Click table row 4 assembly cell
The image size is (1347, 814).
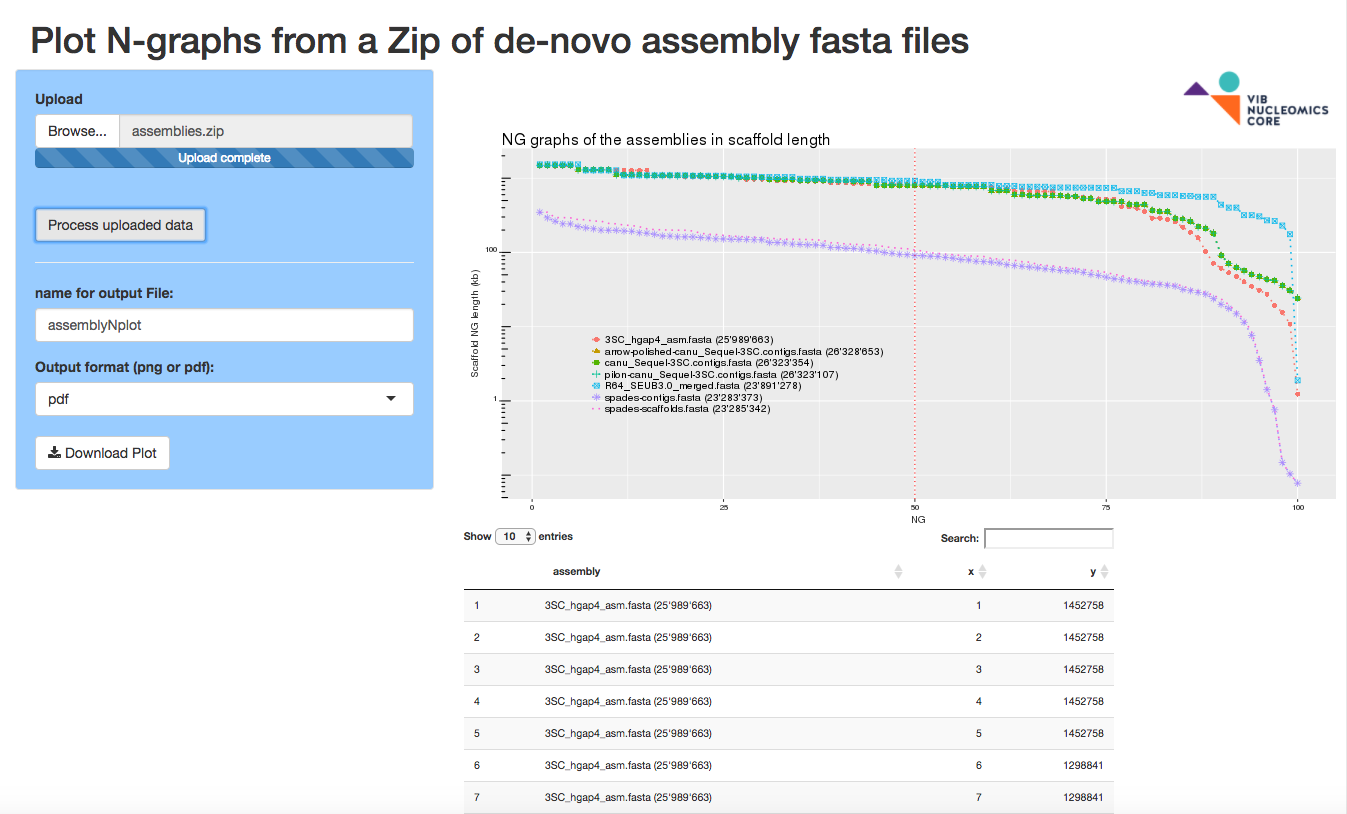(627, 701)
